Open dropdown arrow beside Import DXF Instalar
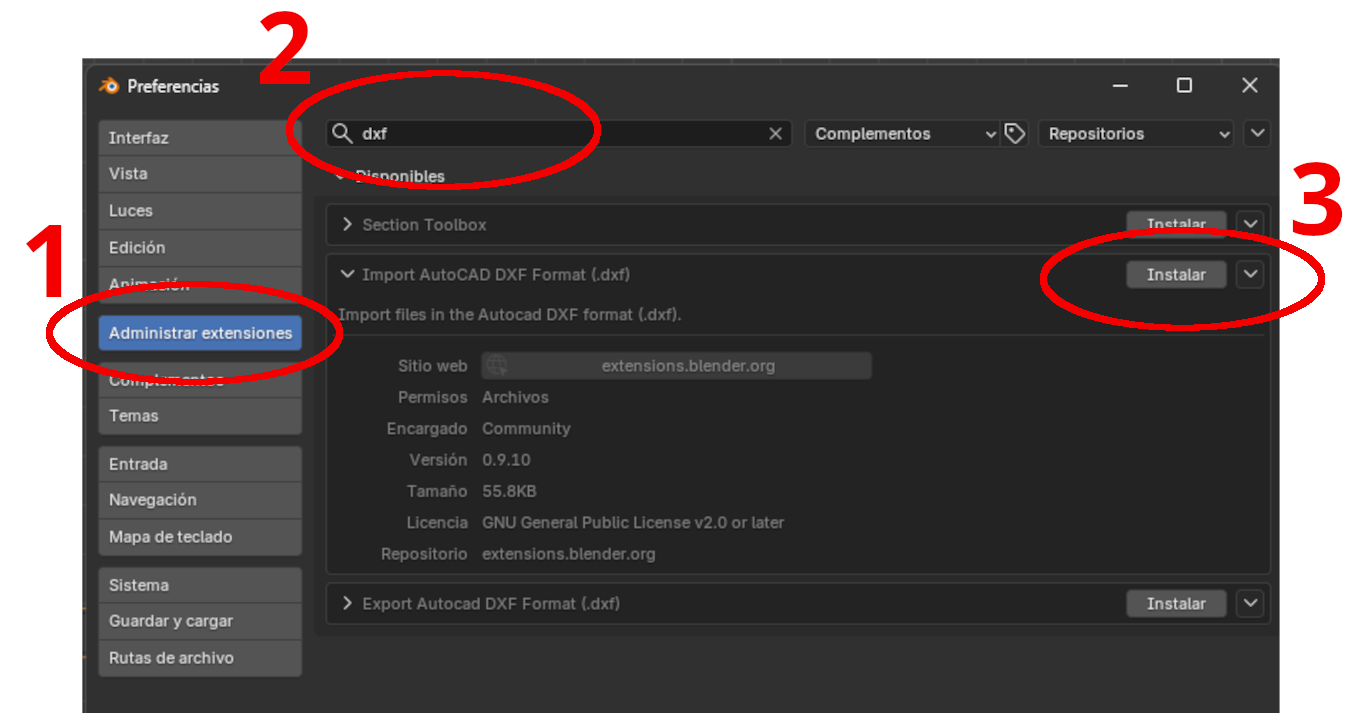 click(x=1250, y=274)
